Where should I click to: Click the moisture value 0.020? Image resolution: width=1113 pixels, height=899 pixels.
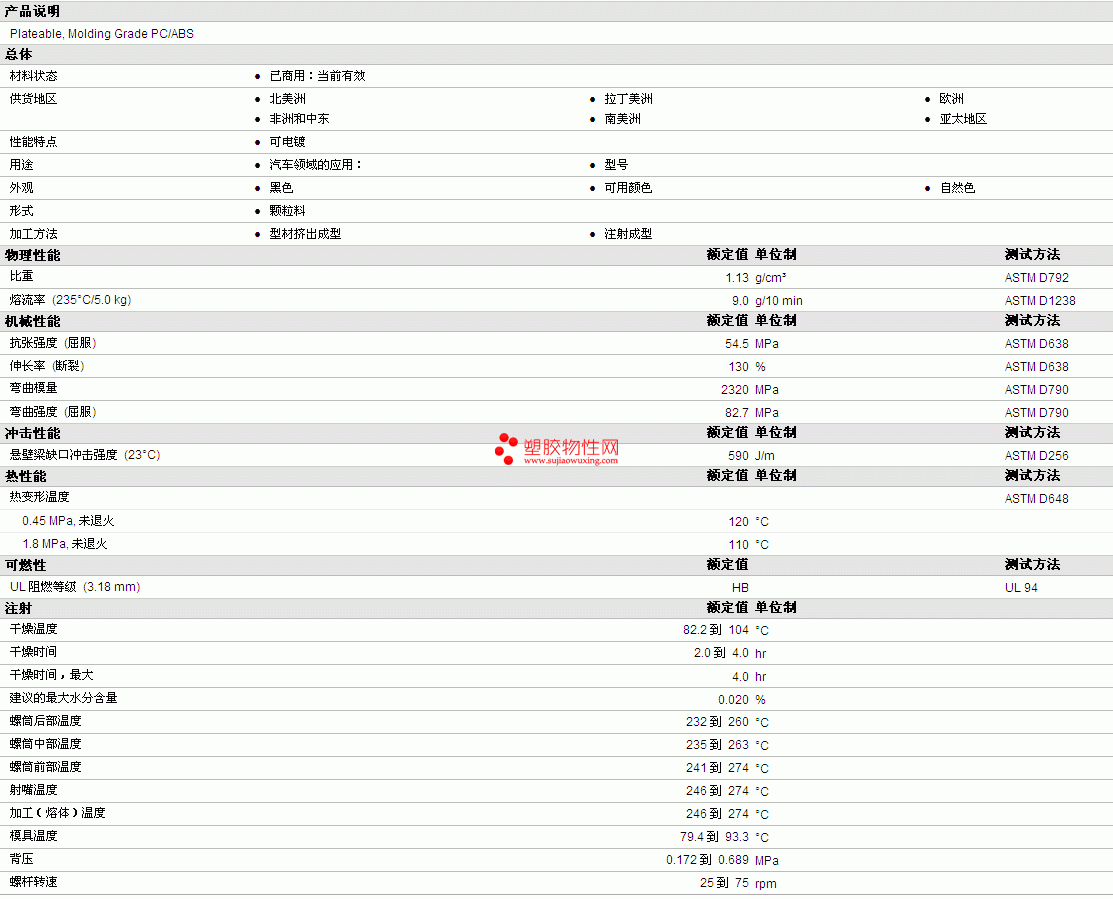click(733, 700)
